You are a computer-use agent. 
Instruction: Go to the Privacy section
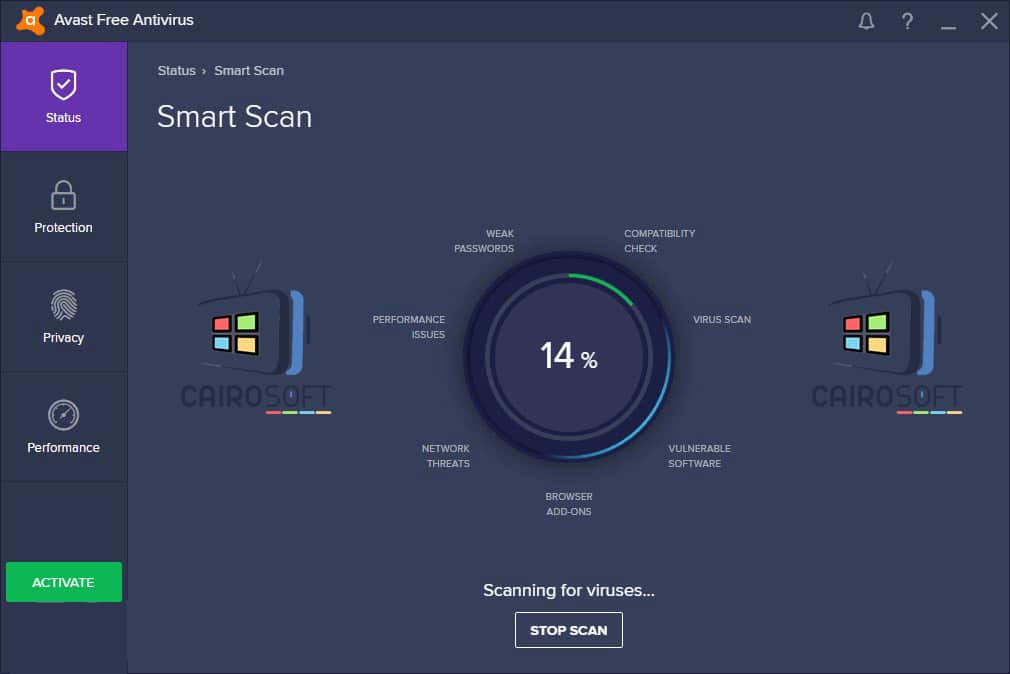tap(64, 317)
